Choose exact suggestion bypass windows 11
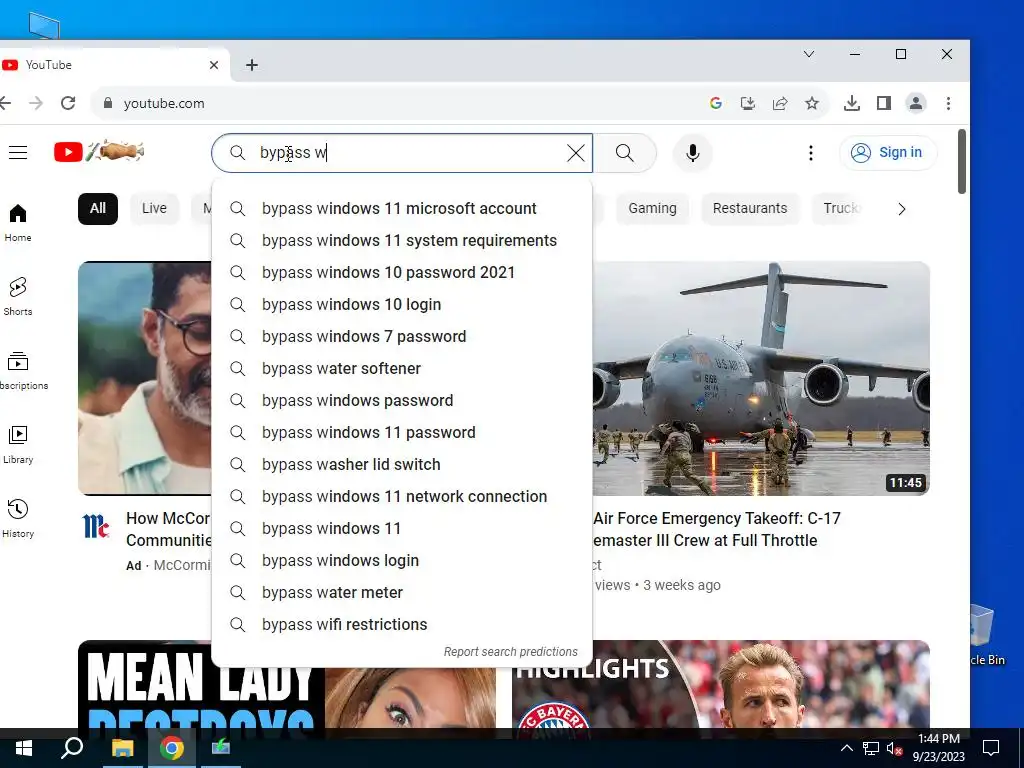This screenshot has height=768, width=1024. click(x=402, y=528)
